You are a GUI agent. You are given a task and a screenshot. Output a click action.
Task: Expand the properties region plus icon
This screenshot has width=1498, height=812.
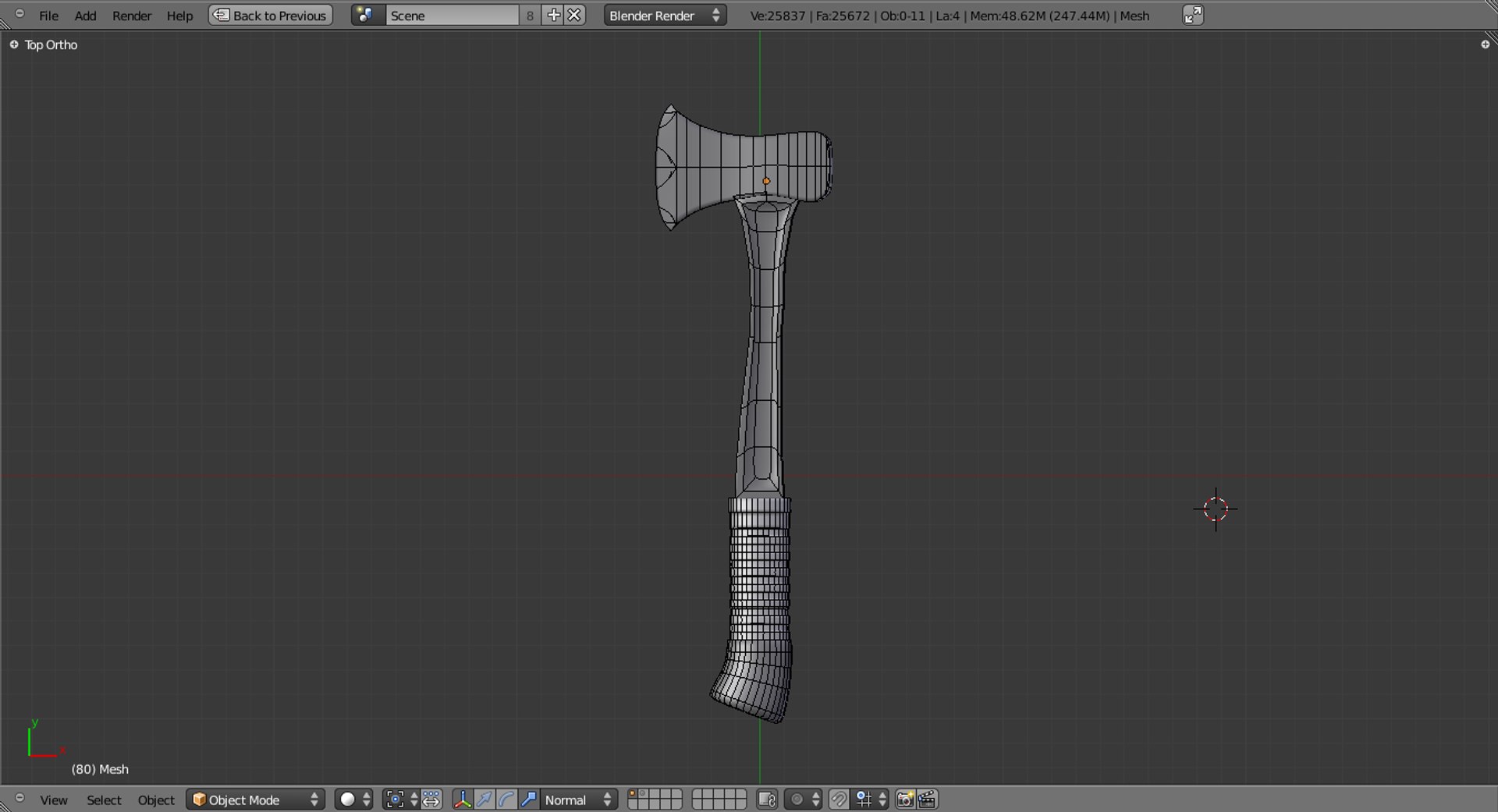[x=1485, y=44]
